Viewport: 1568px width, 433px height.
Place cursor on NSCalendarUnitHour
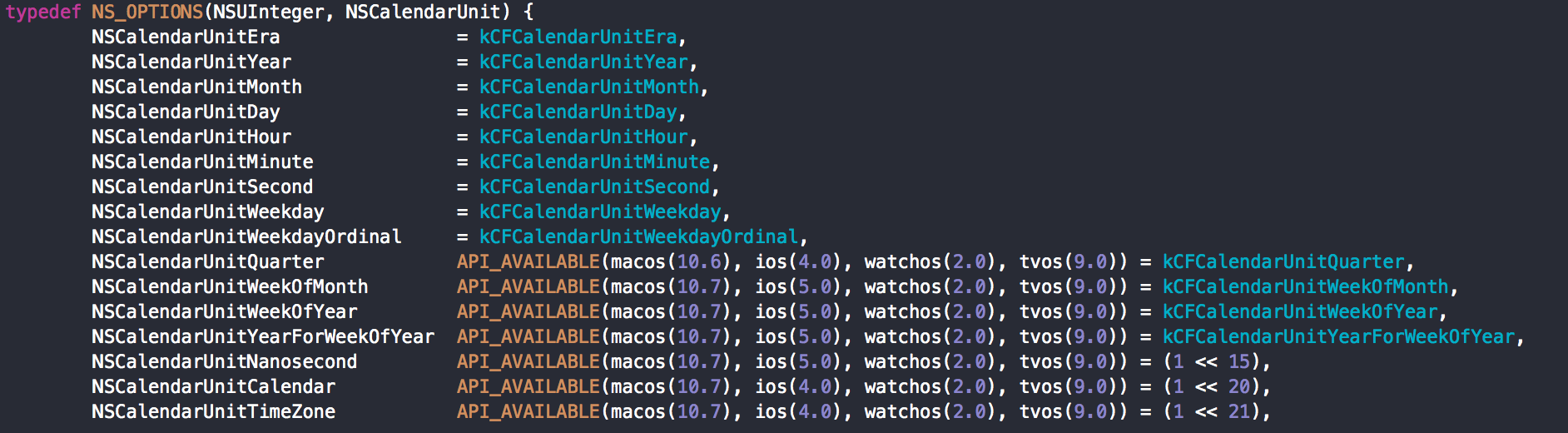point(191,137)
